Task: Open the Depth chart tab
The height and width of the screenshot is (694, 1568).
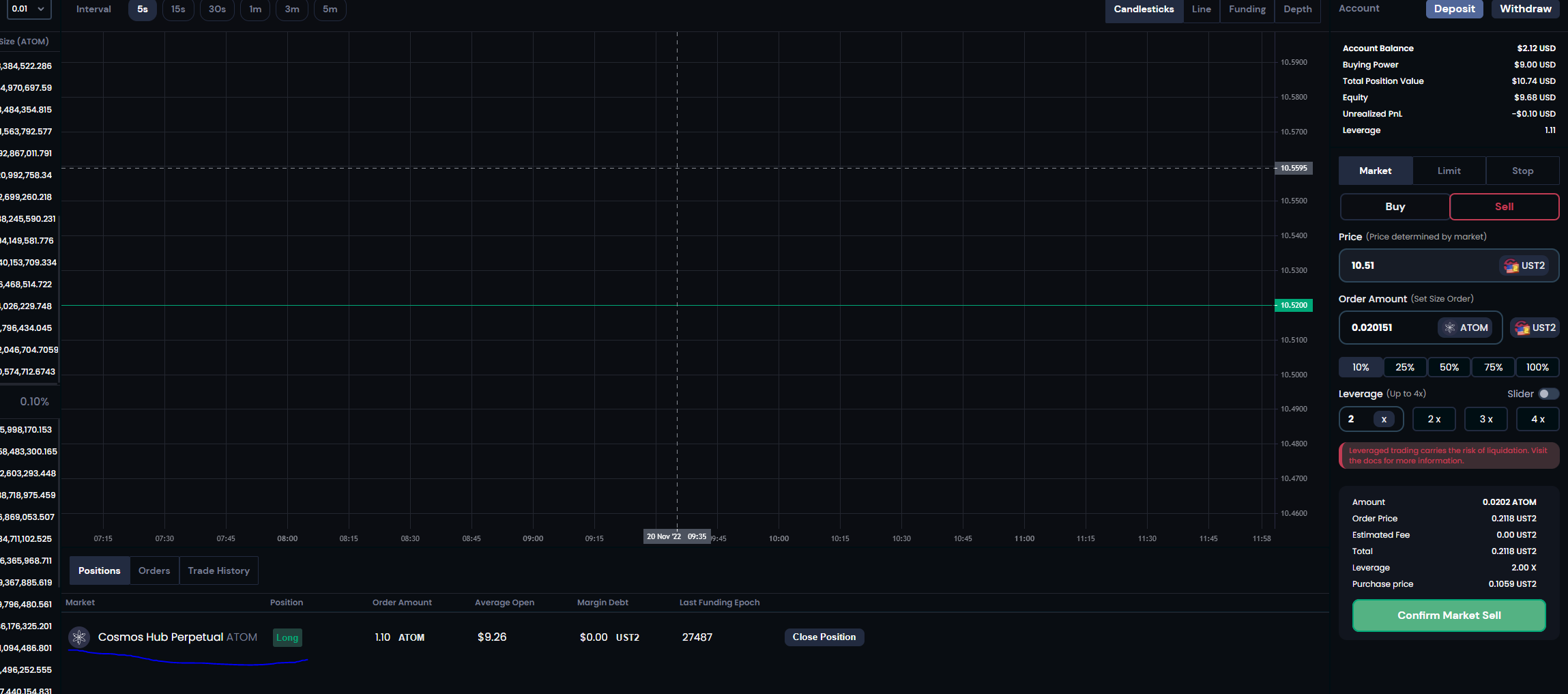Action: point(1298,10)
